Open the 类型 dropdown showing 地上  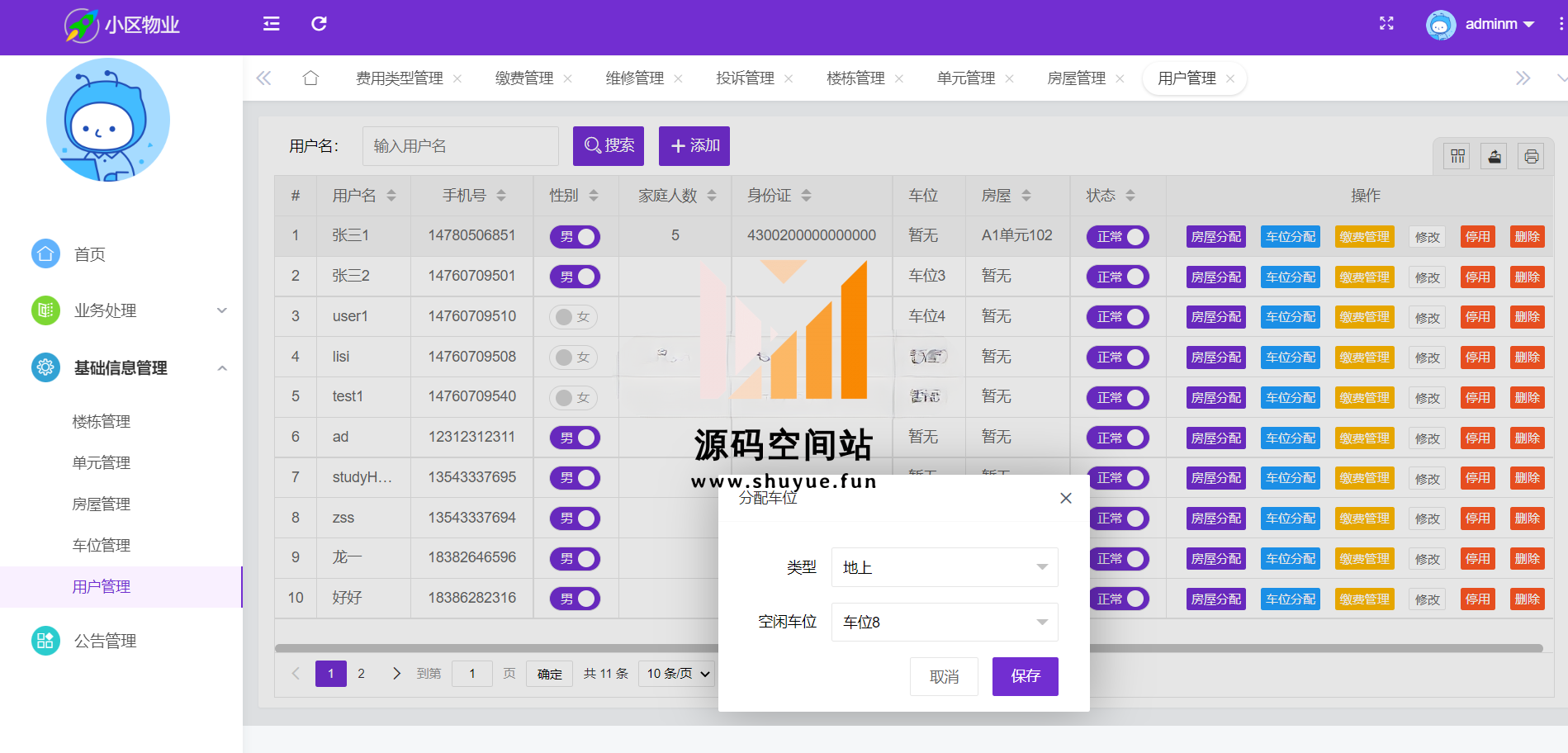click(x=945, y=567)
